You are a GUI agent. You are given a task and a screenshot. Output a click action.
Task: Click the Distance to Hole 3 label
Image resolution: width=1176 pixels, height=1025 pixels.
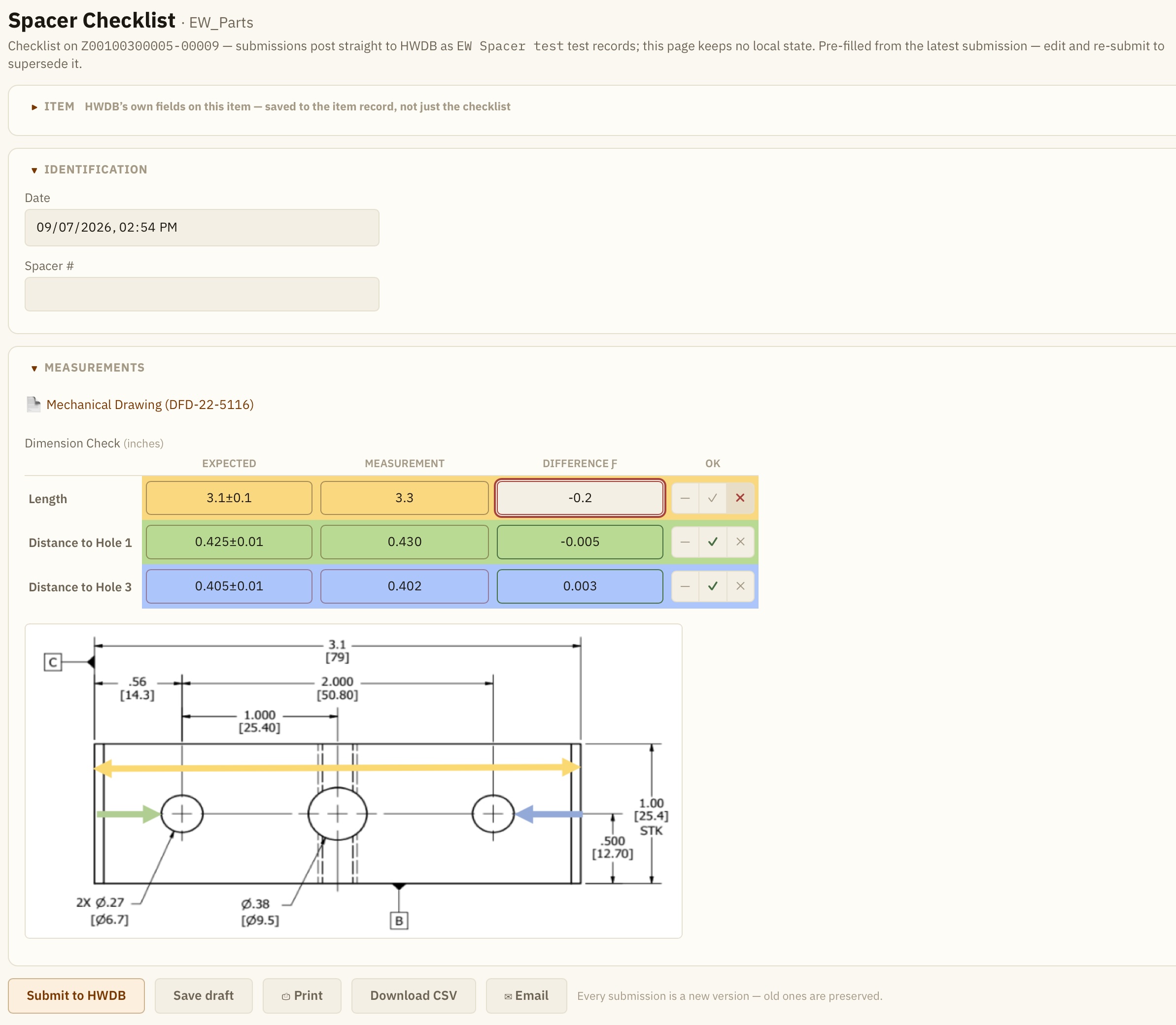pos(80,587)
